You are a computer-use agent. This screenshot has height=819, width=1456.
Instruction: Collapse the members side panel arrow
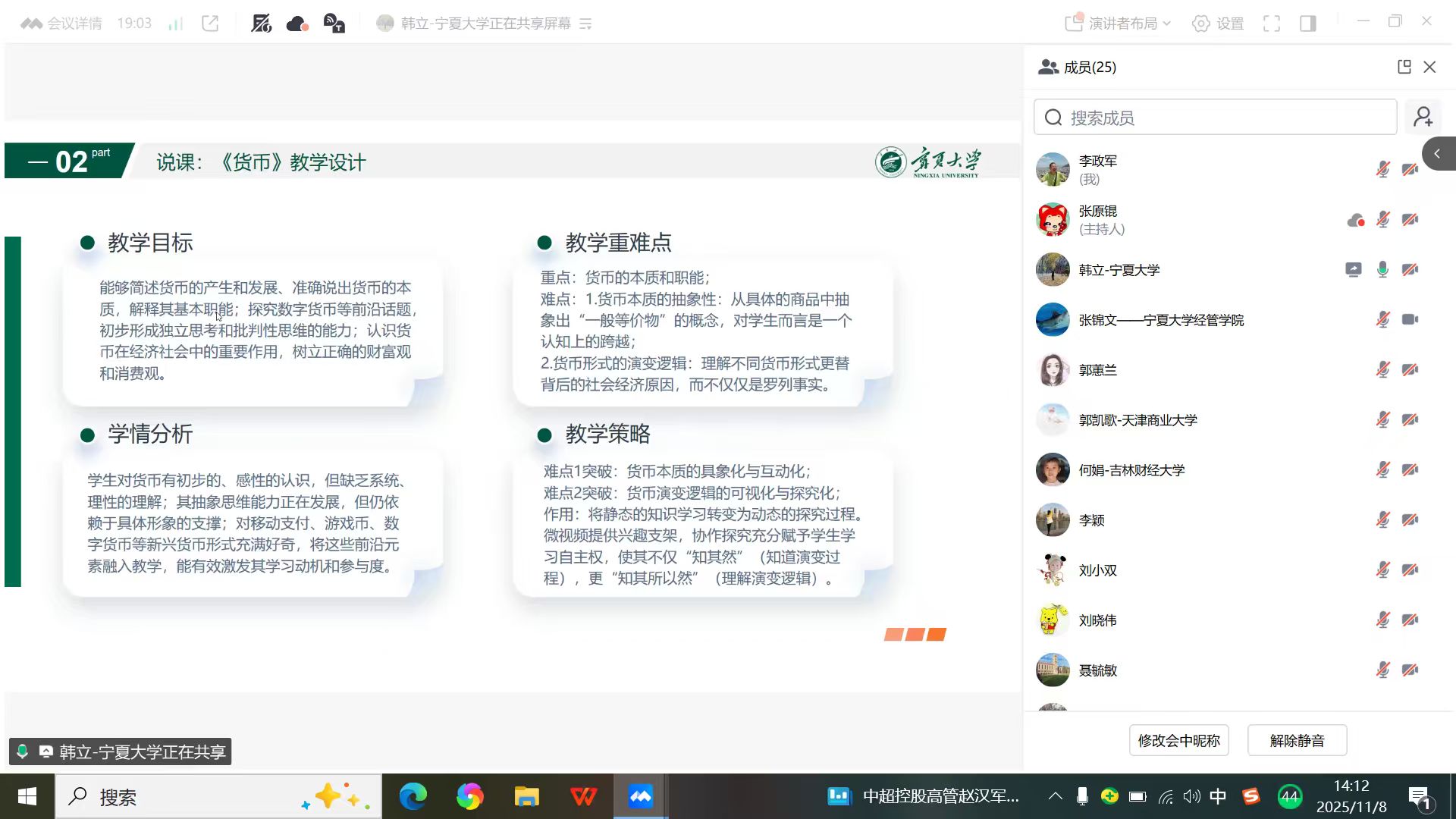(x=1437, y=154)
